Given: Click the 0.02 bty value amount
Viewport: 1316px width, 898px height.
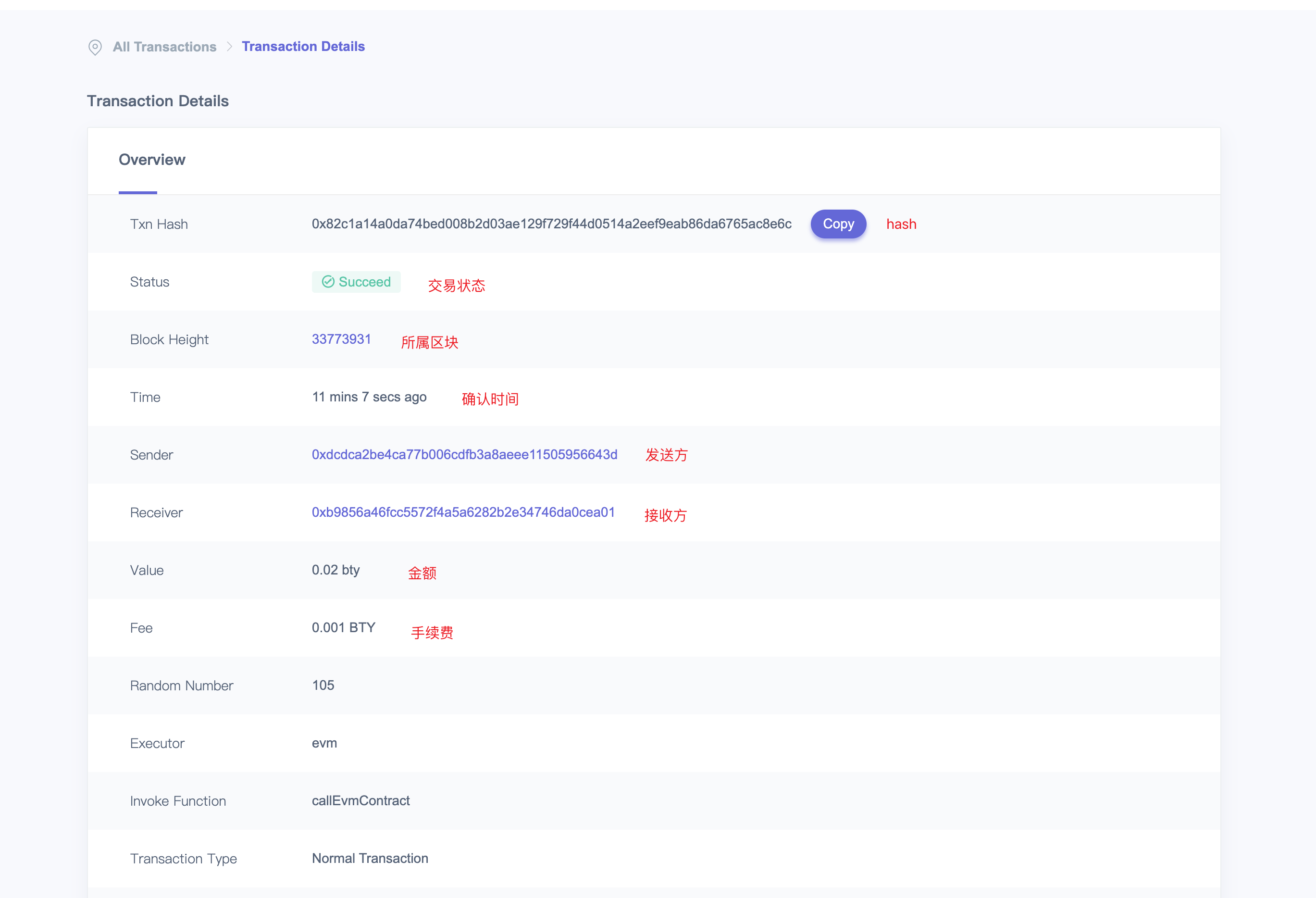Looking at the screenshot, I should (x=335, y=570).
